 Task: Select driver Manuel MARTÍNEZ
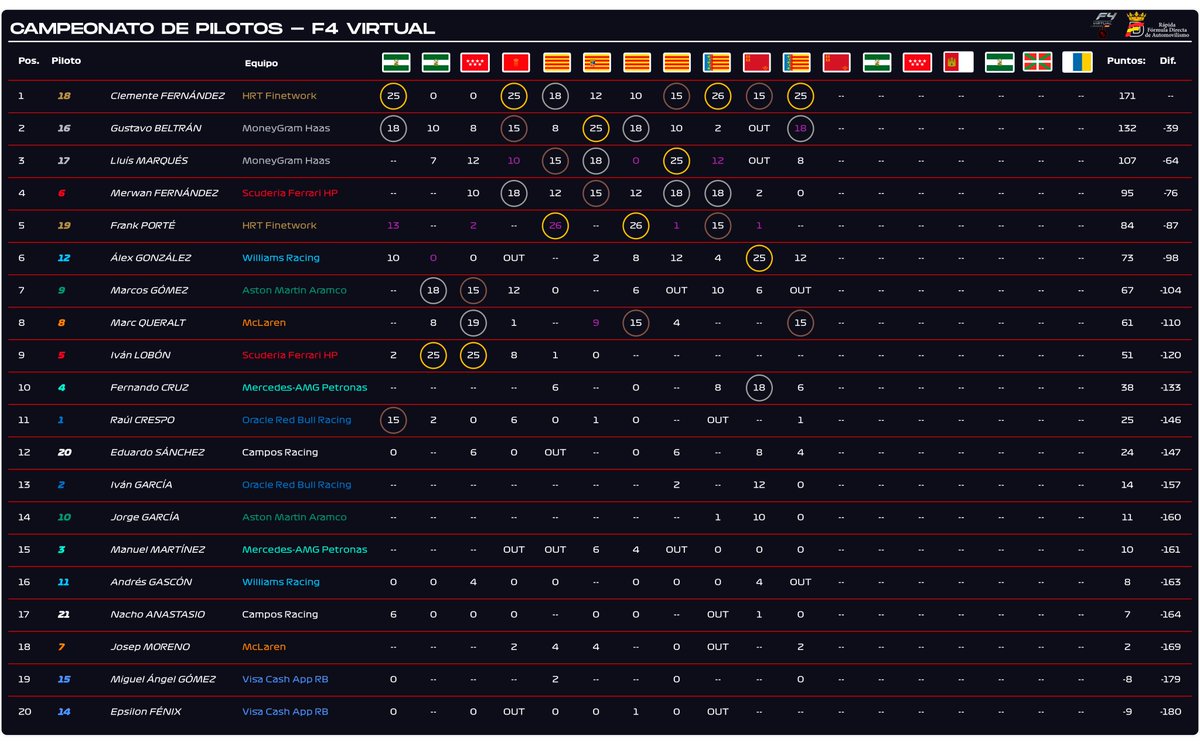click(157, 550)
